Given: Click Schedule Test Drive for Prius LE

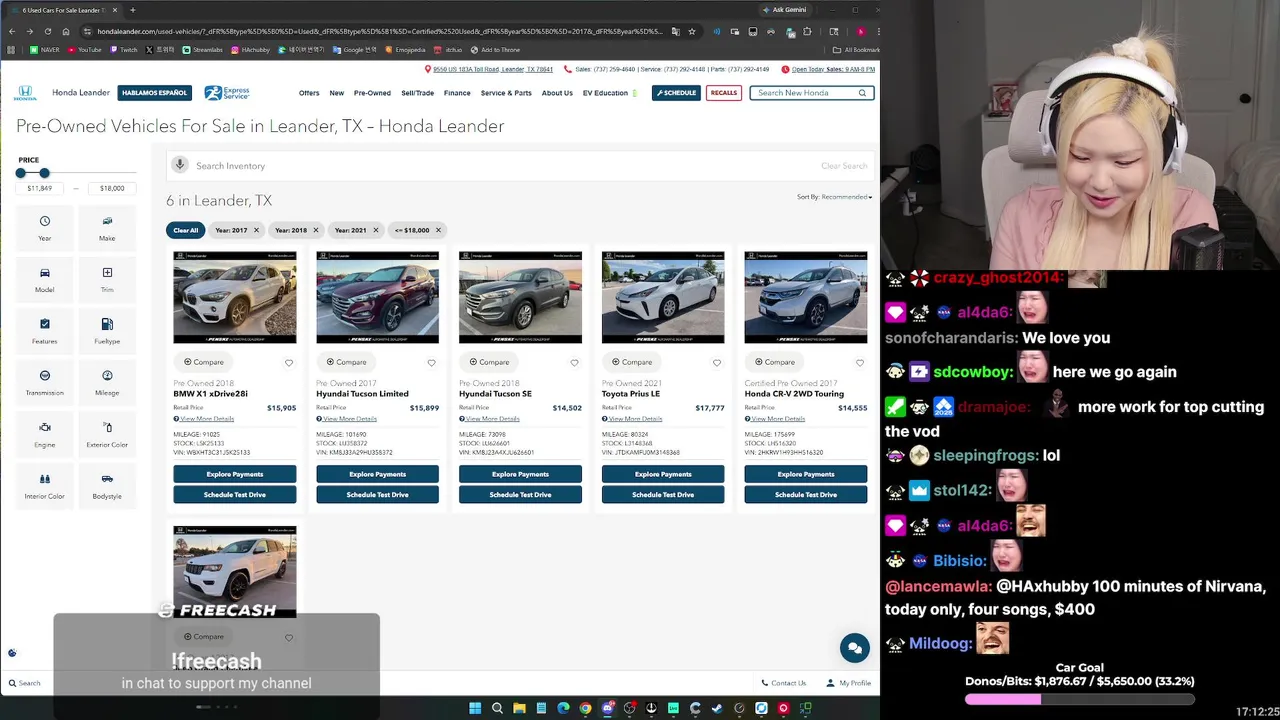Looking at the screenshot, I should click(663, 494).
